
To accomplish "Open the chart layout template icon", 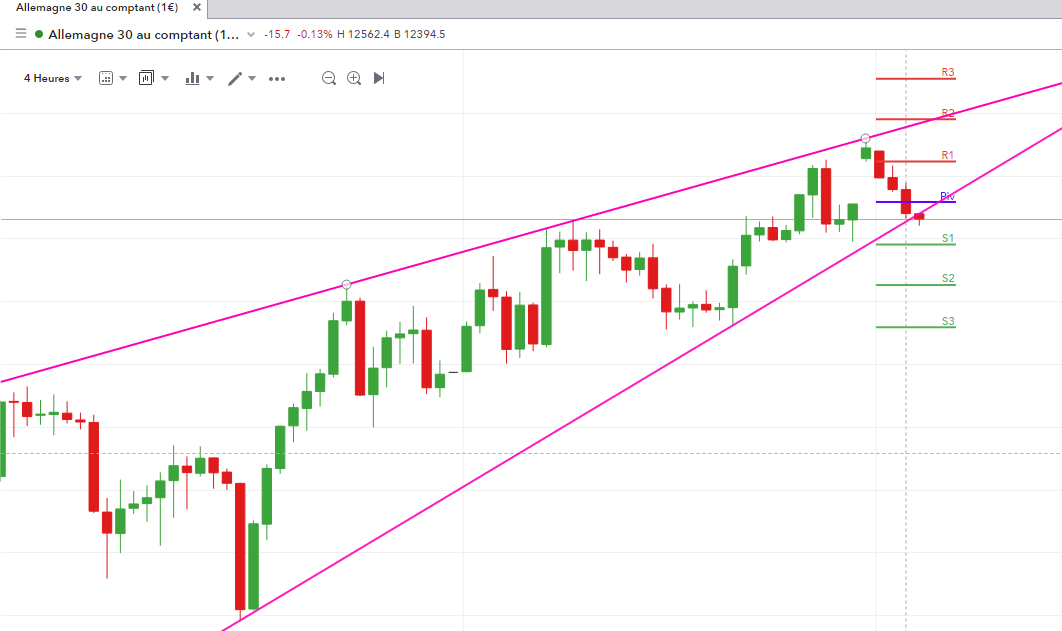I will pos(146,78).
